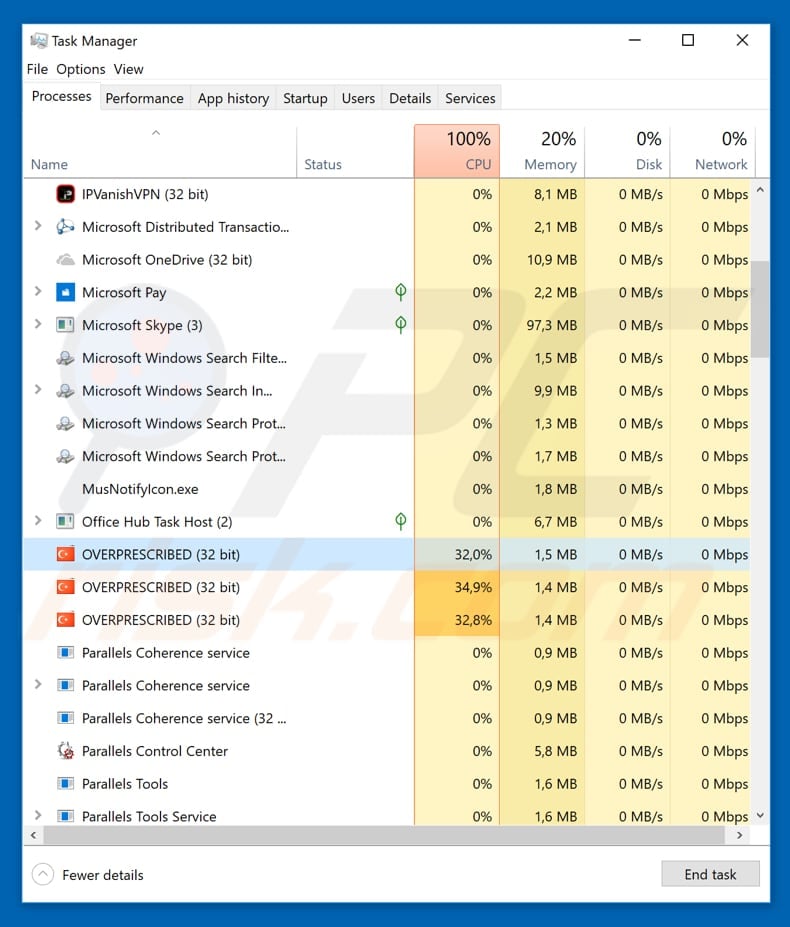Sort processes by Memory column
This screenshot has height=927, width=790.
(x=542, y=151)
